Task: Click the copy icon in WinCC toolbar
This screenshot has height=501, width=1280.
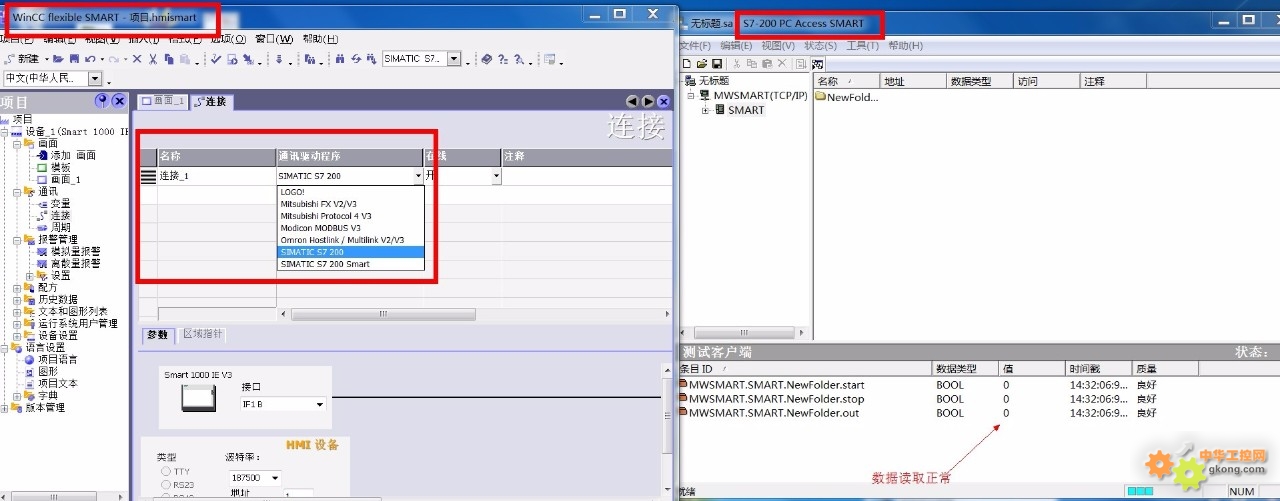Action: pos(169,59)
